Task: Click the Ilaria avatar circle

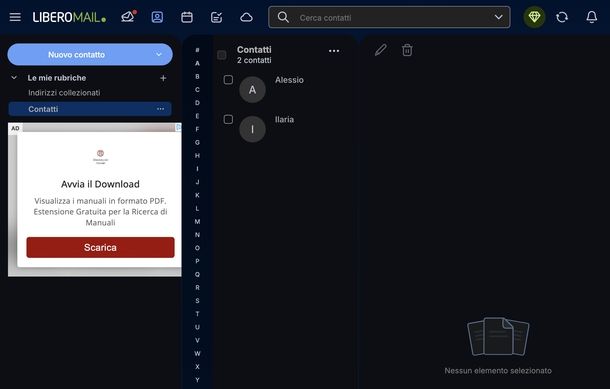Action: 252,129
